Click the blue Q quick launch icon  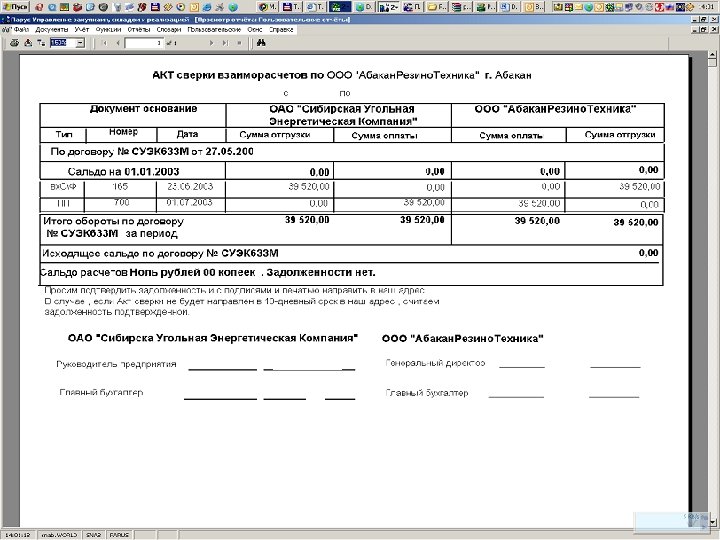52,7
